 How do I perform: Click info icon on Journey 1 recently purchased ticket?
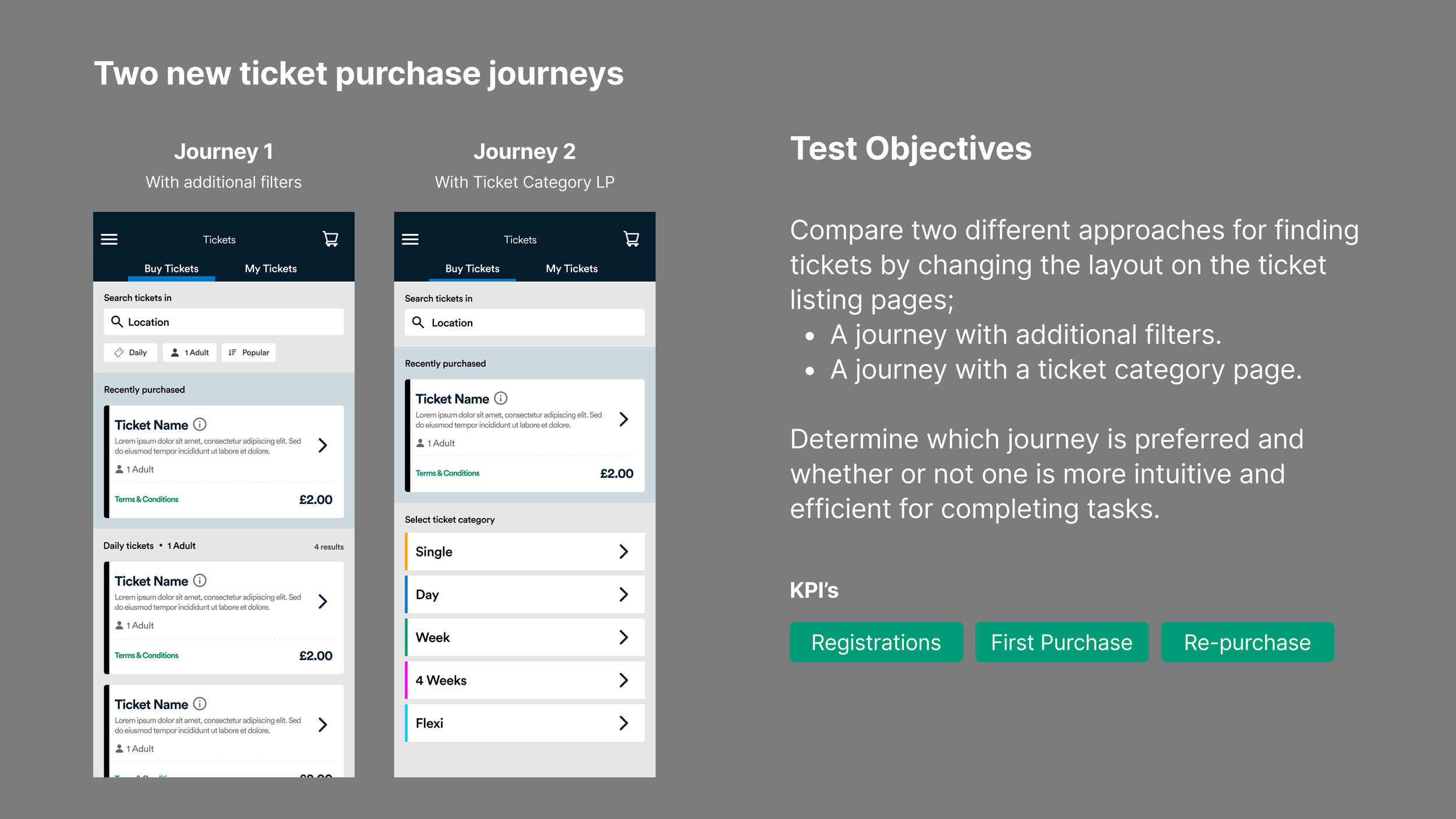coord(200,424)
